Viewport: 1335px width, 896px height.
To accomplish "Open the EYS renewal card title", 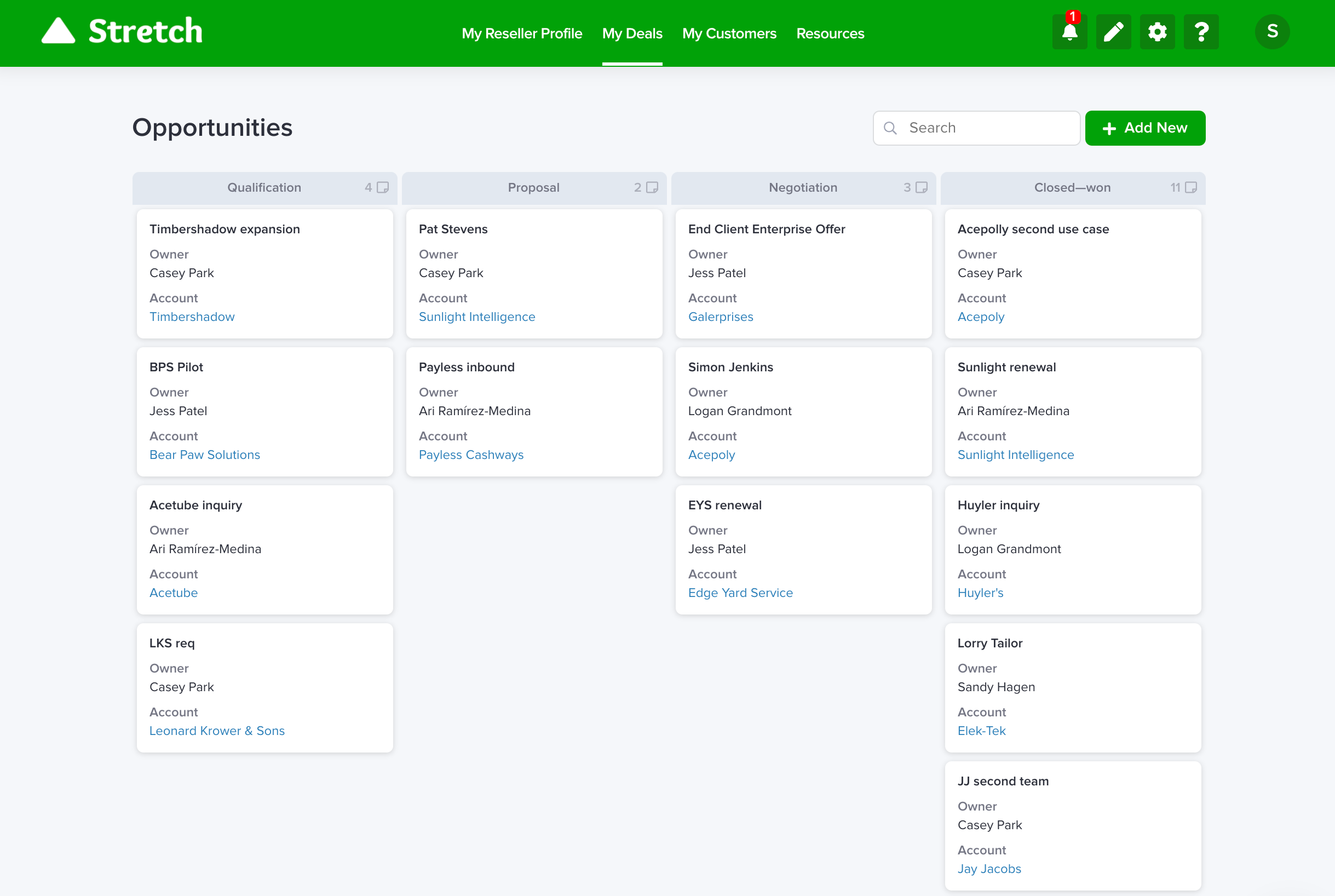I will [724, 505].
